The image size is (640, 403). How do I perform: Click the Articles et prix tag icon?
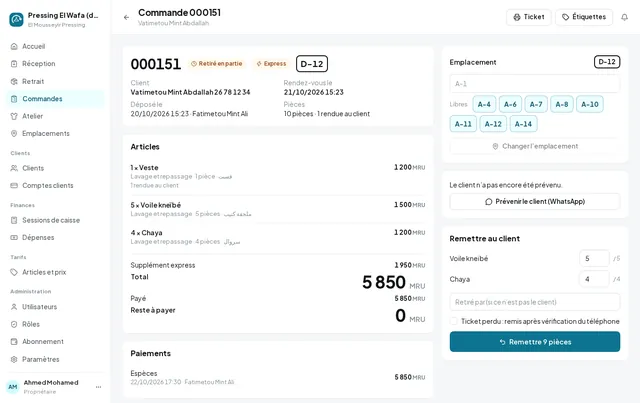pyautogui.click(x=14, y=272)
